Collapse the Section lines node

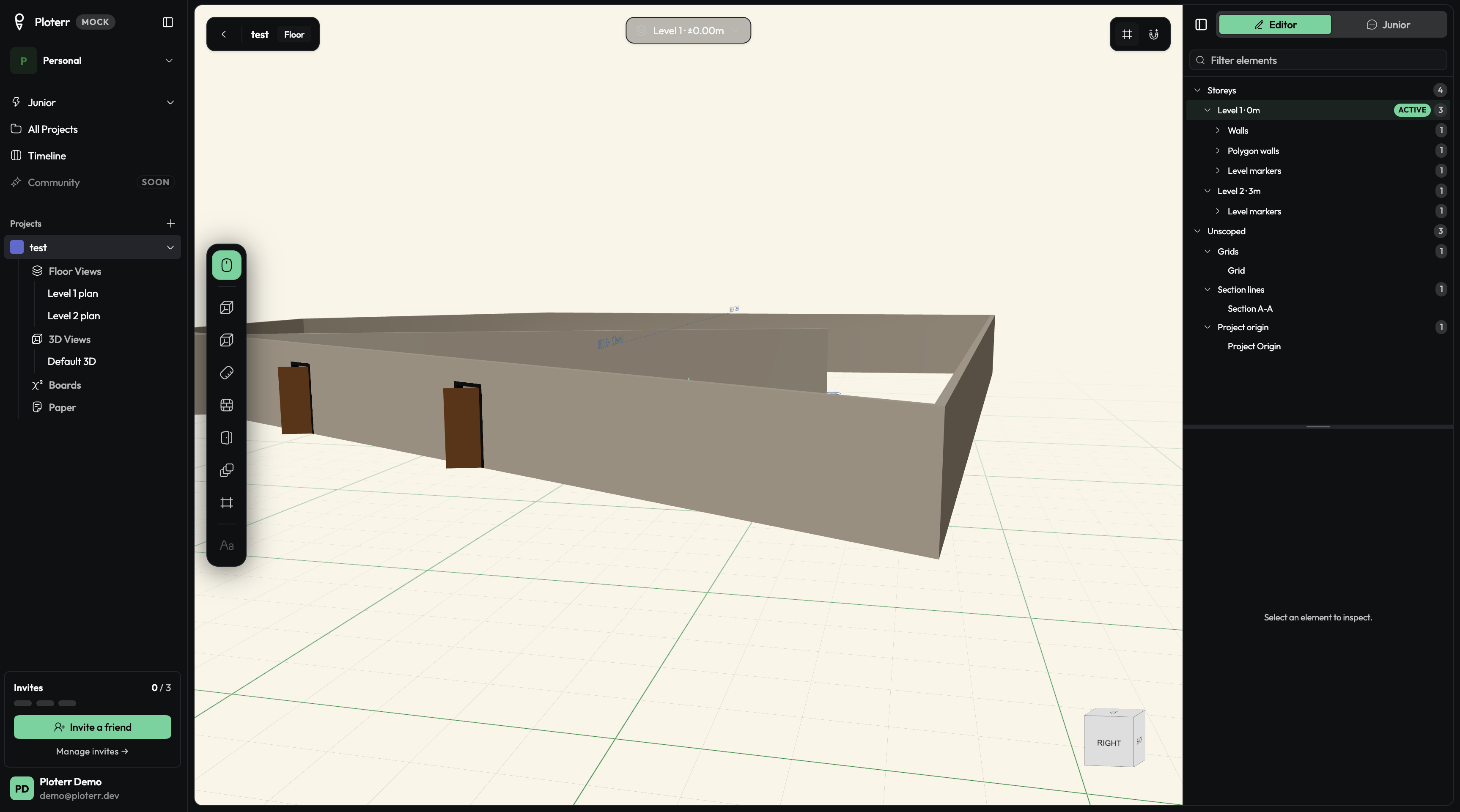(x=1207, y=290)
